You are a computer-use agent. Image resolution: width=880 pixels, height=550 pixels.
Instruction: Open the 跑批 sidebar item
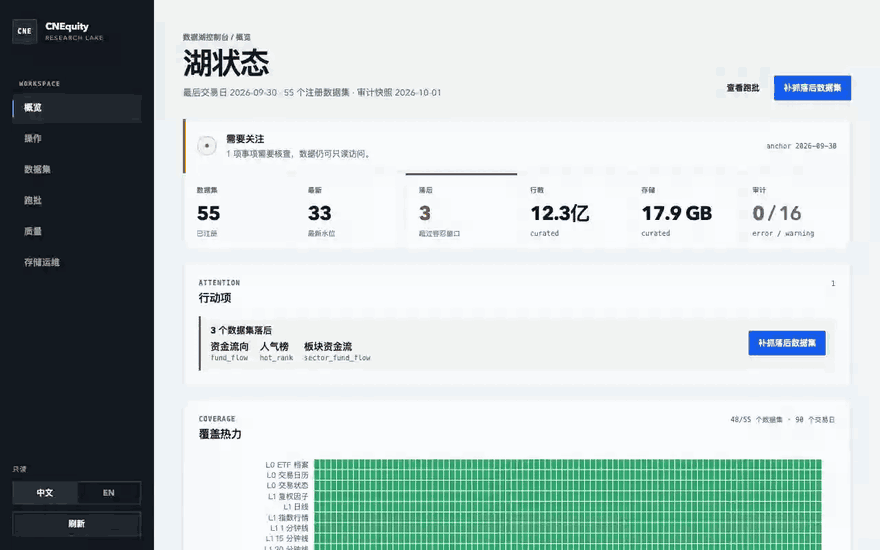(x=77, y=200)
